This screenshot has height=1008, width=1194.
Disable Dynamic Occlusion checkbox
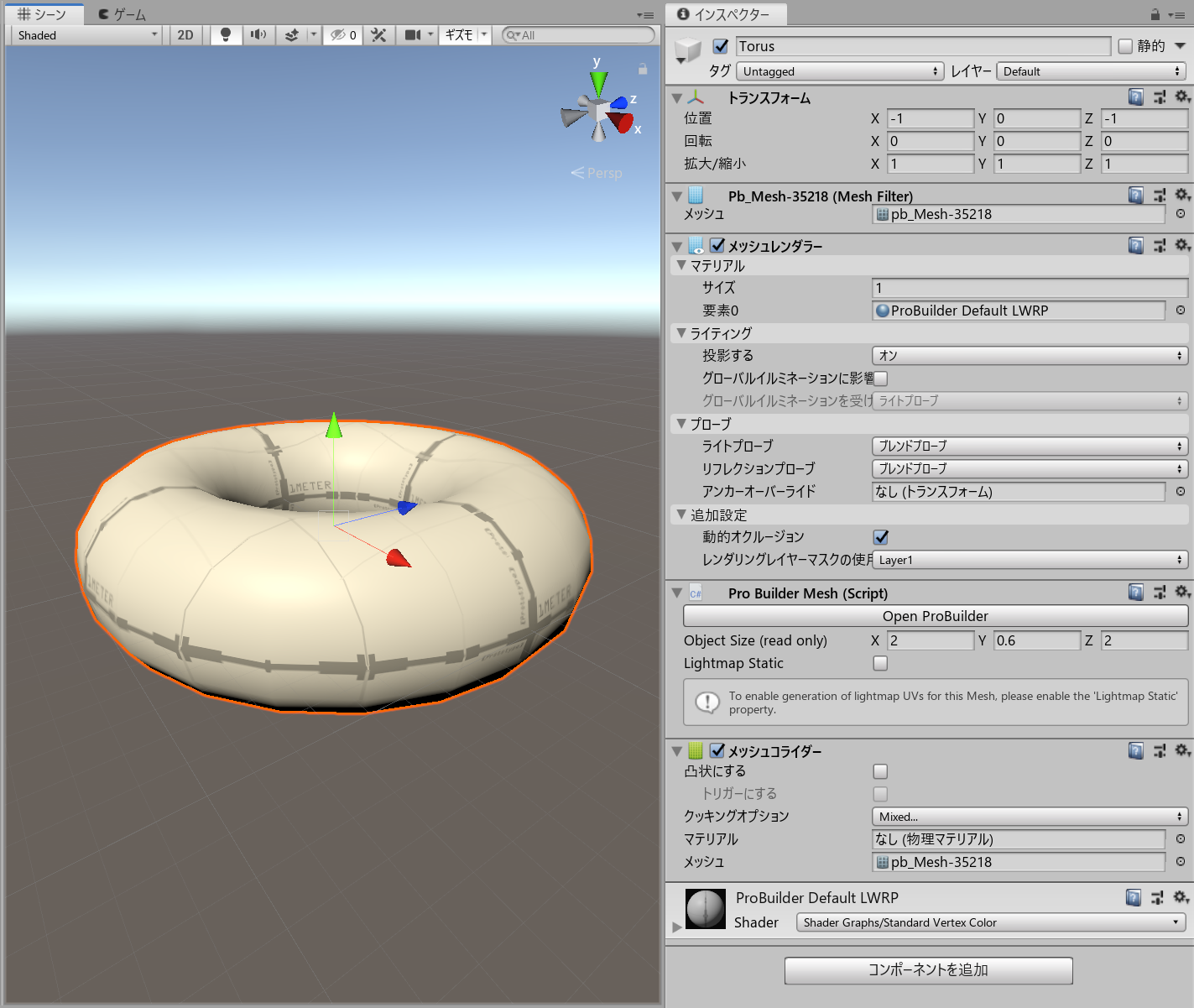point(880,537)
